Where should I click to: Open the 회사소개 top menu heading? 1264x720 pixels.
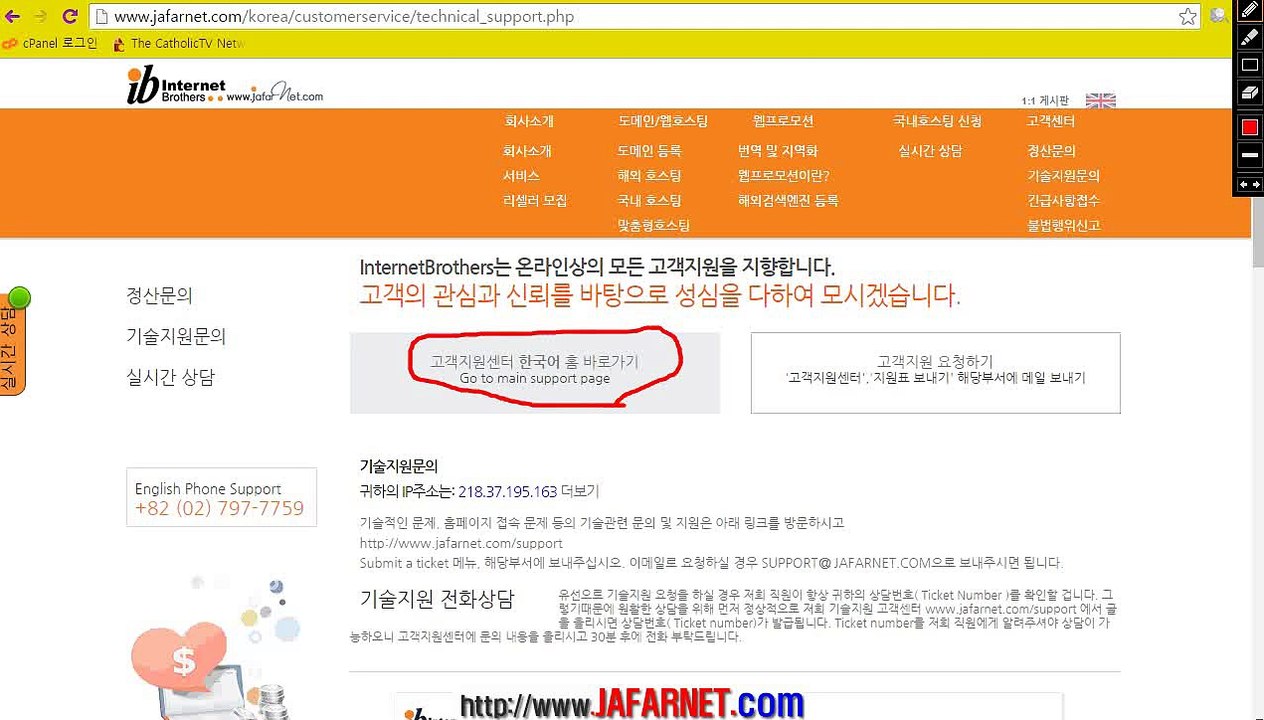pyautogui.click(x=528, y=121)
